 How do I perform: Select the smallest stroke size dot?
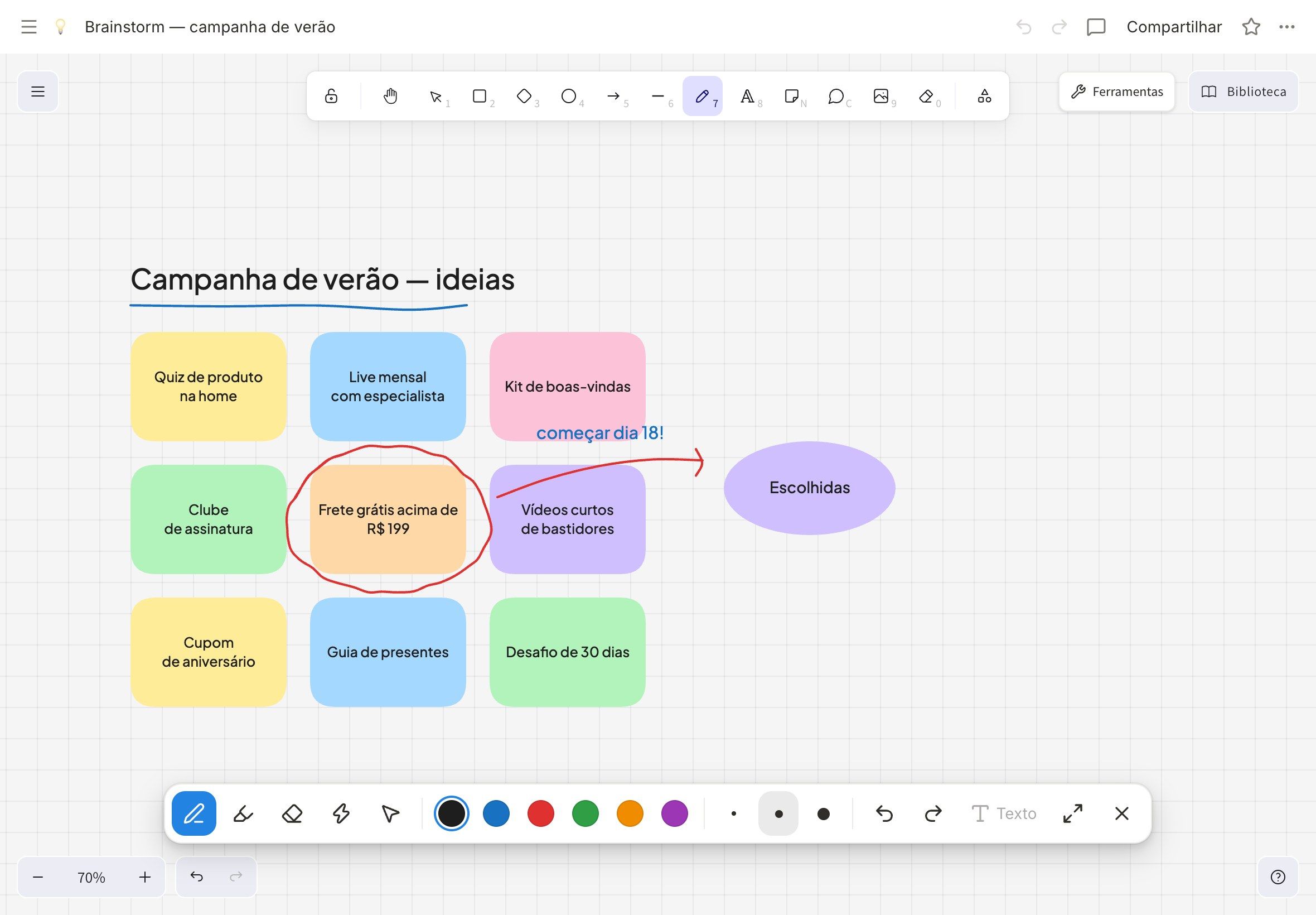(x=734, y=813)
